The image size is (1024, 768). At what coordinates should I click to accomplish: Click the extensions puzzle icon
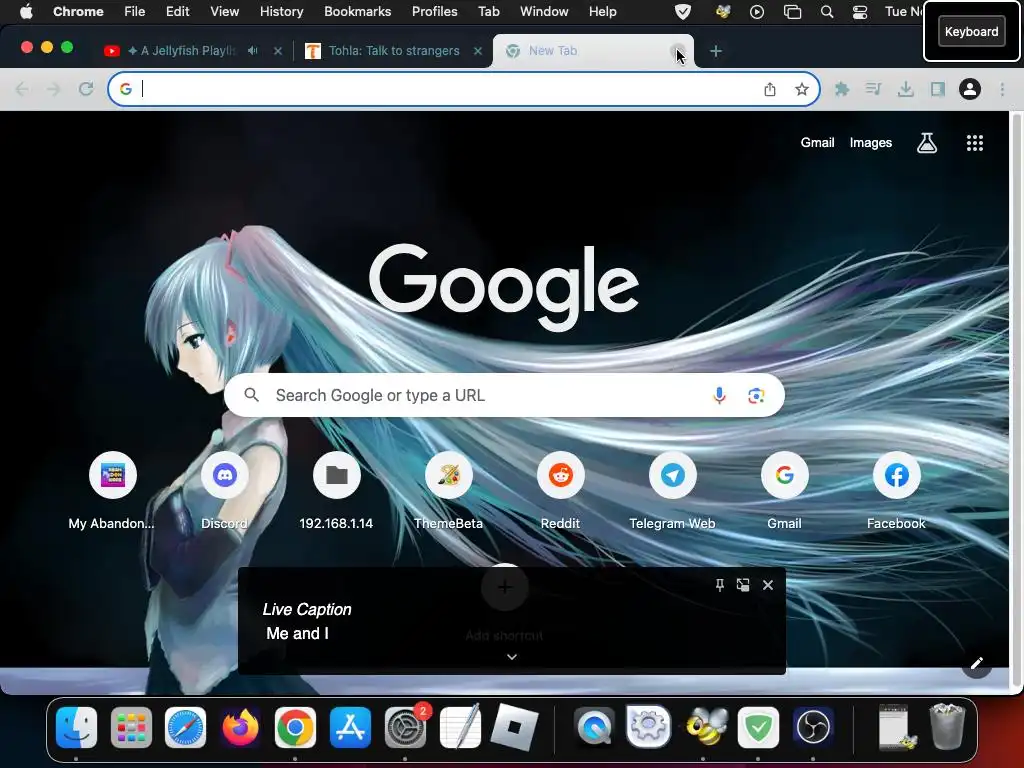click(x=842, y=89)
